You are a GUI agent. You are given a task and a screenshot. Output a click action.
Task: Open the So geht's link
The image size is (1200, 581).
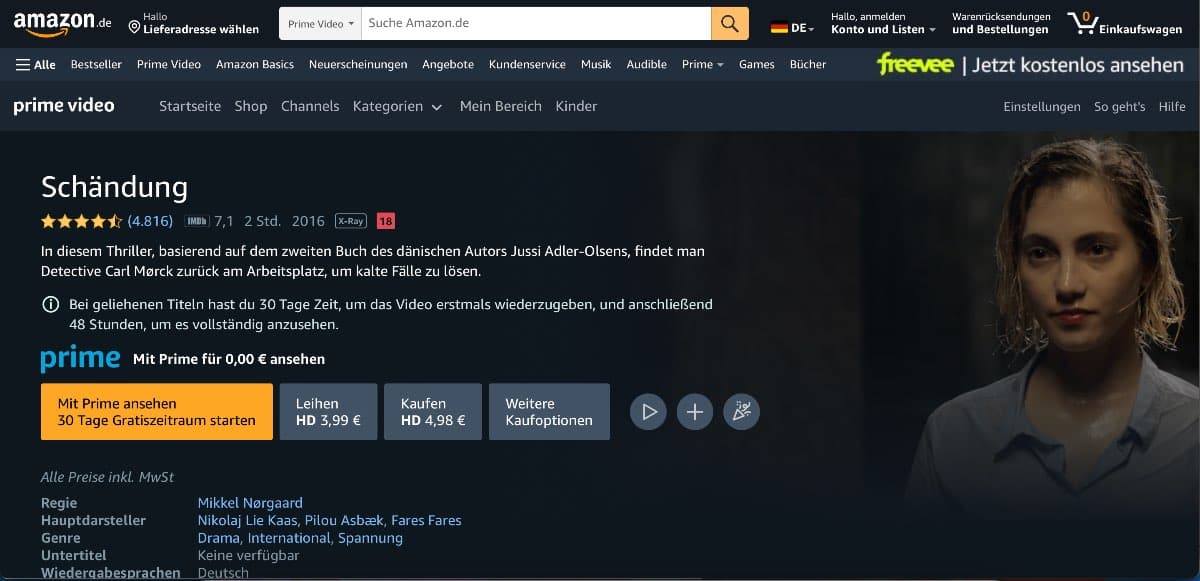(1119, 106)
